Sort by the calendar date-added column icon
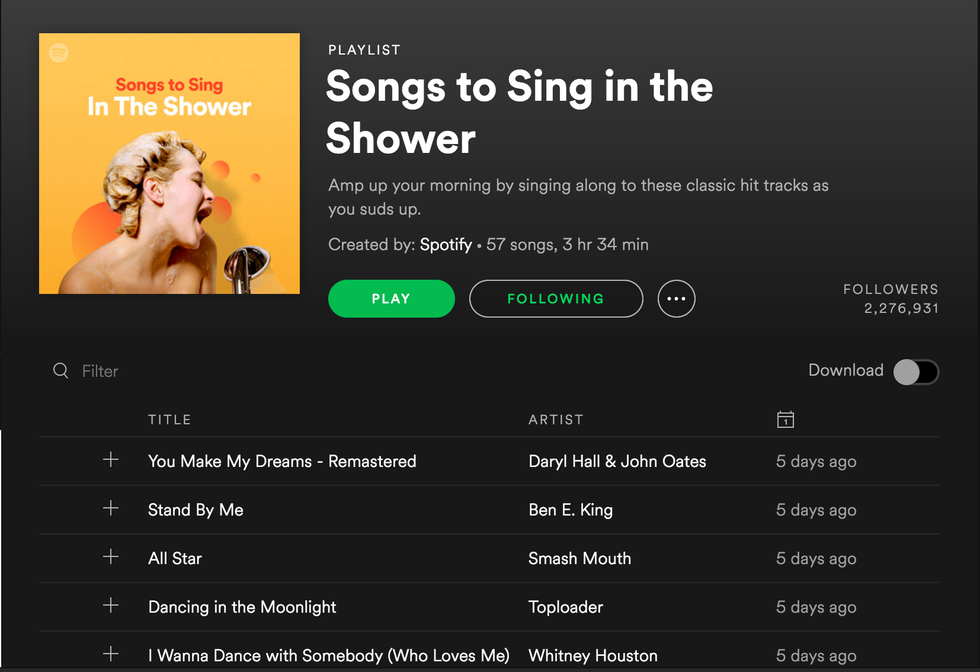This screenshot has height=672, width=980. point(785,420)
